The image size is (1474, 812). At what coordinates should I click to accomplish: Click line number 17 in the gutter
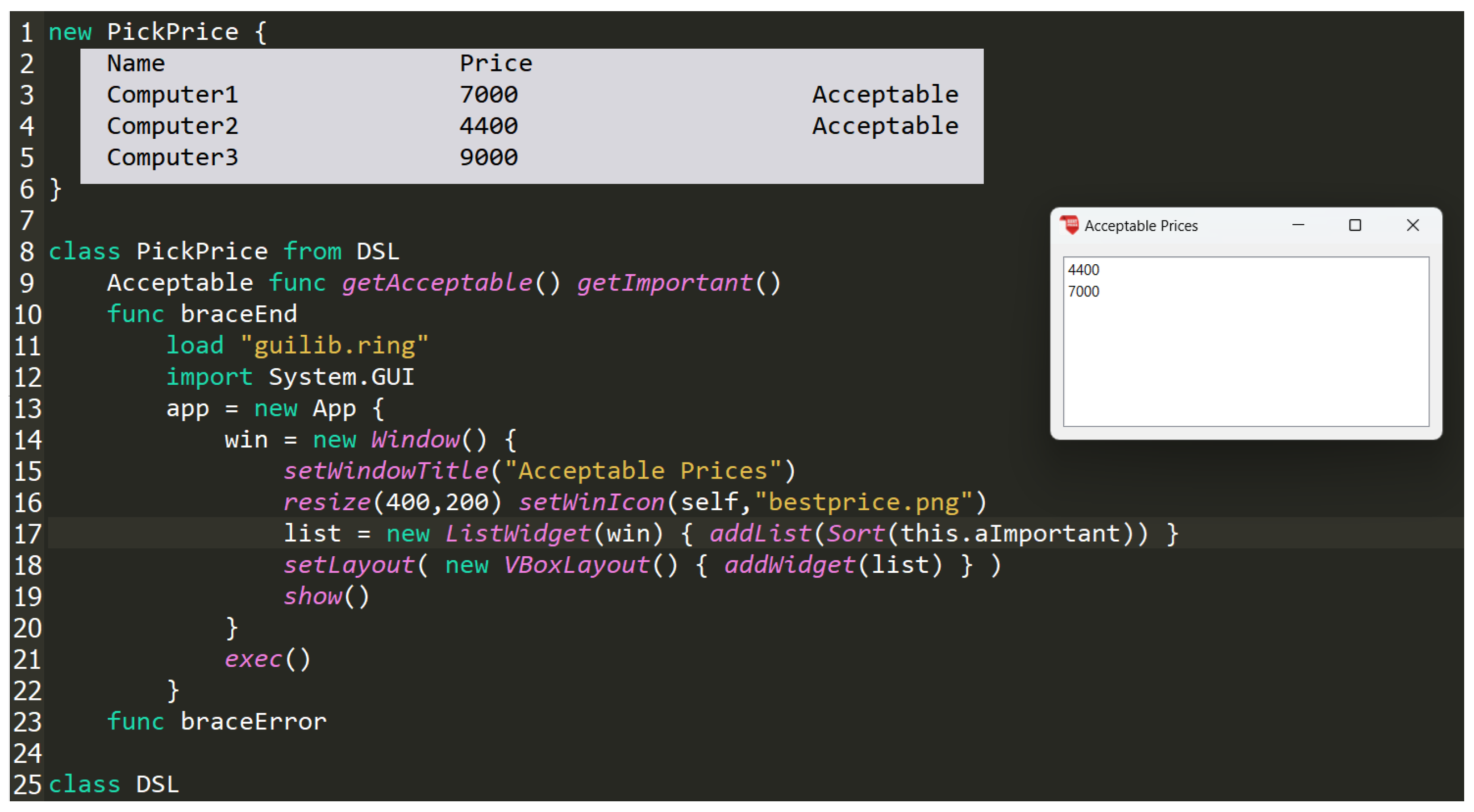coord(28,534)
